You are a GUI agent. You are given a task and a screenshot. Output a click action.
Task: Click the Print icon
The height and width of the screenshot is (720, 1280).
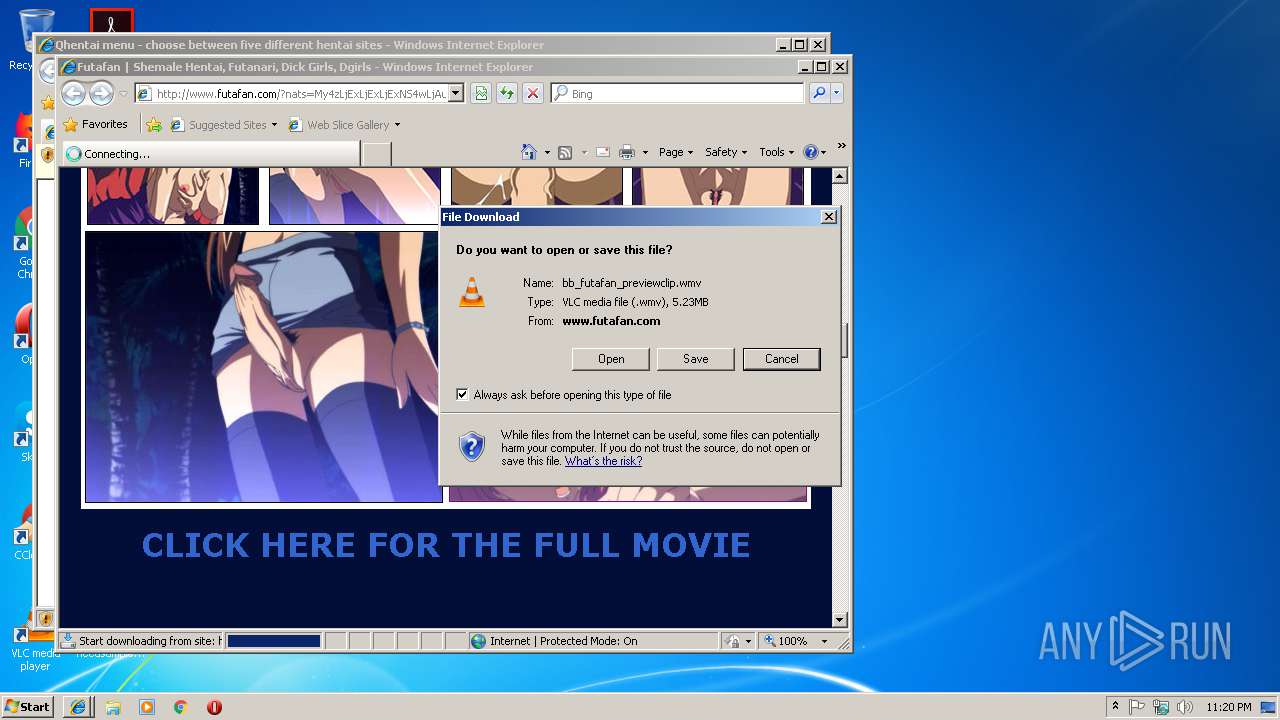click(x=627, y=152)
